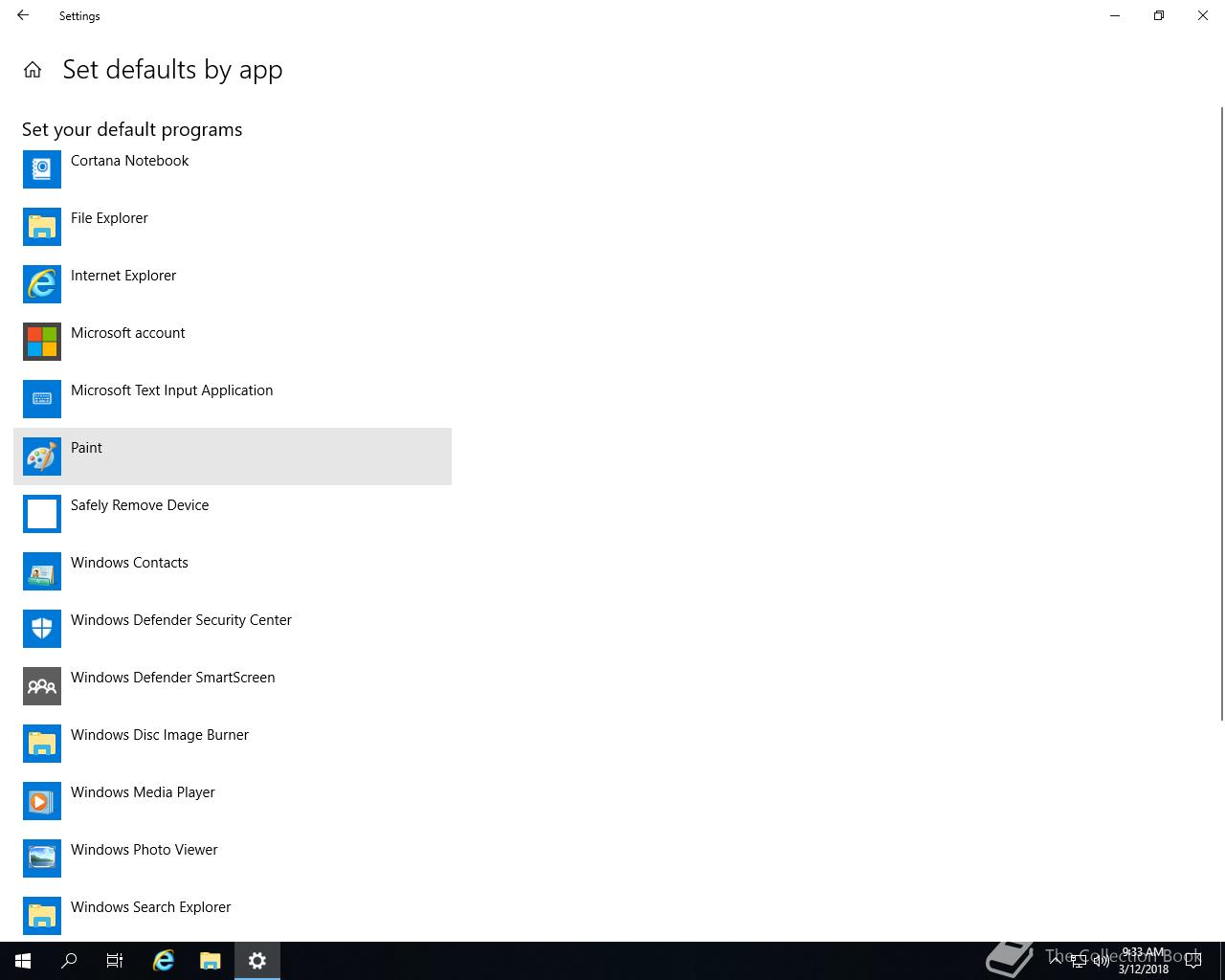This screenshot has width=1225, height=980.
Task: Select Windows Photo Viewer text
Action: 145,850
